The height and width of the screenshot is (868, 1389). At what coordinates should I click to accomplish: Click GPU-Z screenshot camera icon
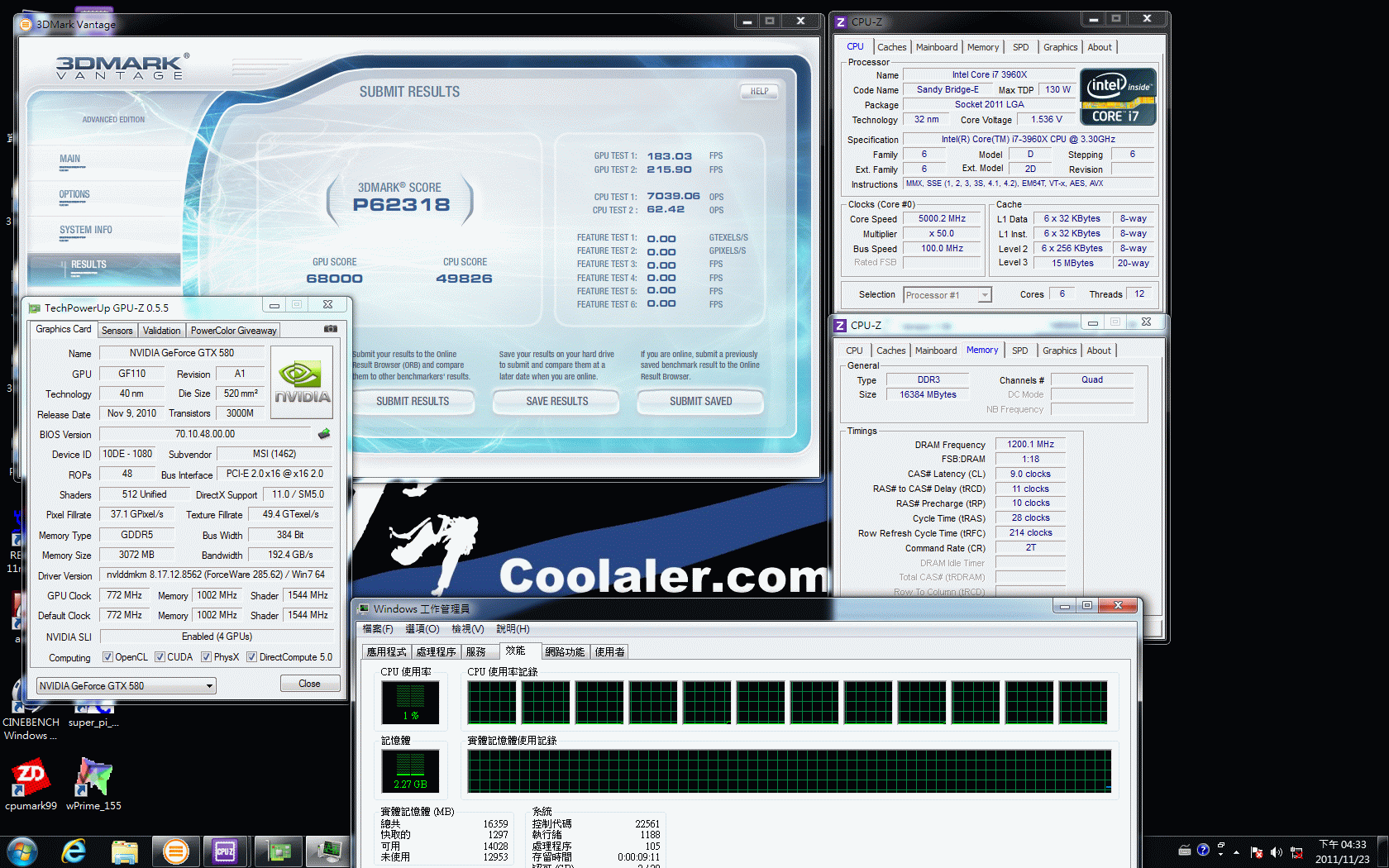331,329
